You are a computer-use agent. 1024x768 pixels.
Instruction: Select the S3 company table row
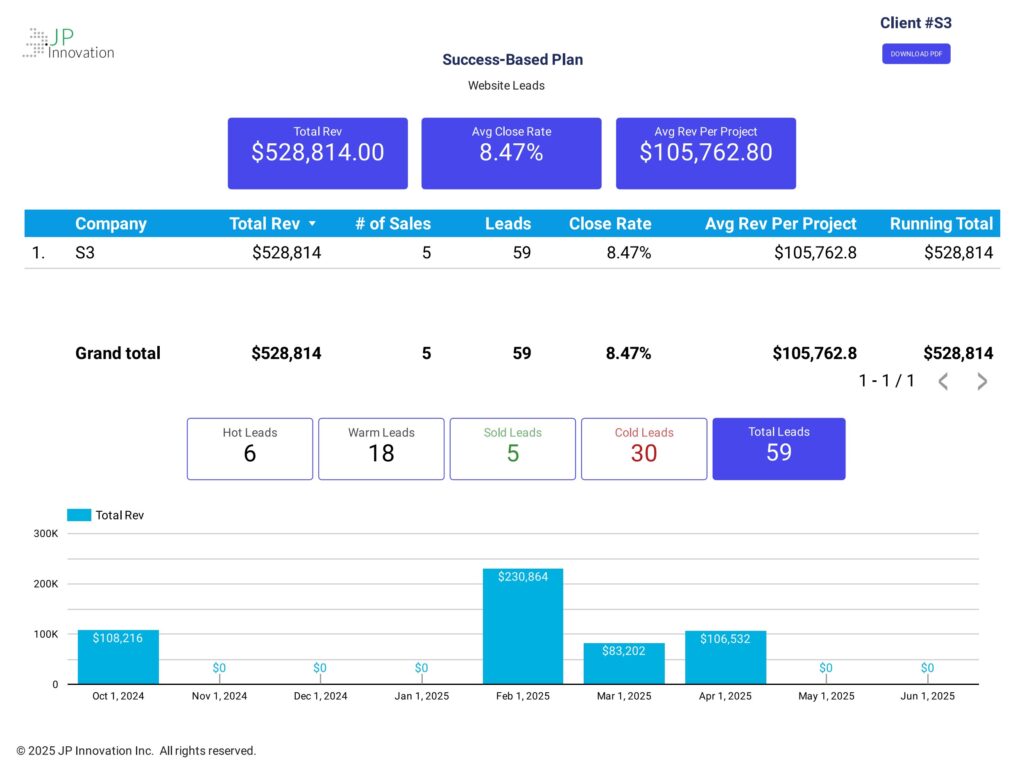click(512, 253)
